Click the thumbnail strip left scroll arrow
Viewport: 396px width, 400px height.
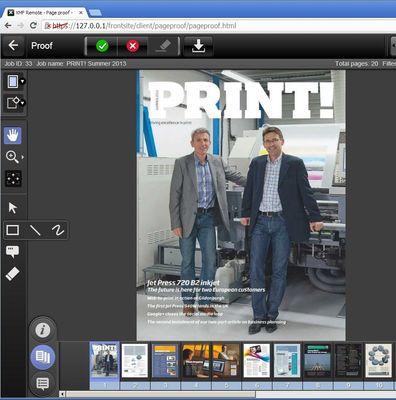click(x=62, y=394)
